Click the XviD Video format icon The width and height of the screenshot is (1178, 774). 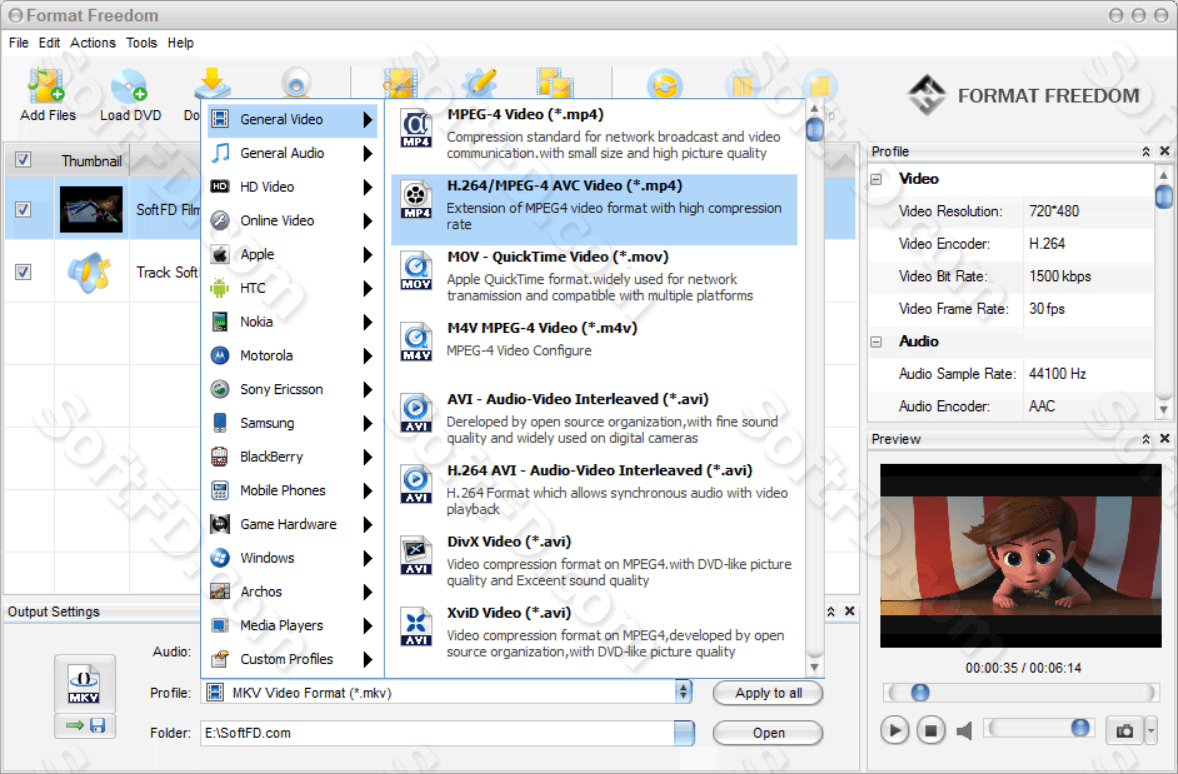(415, 627)
